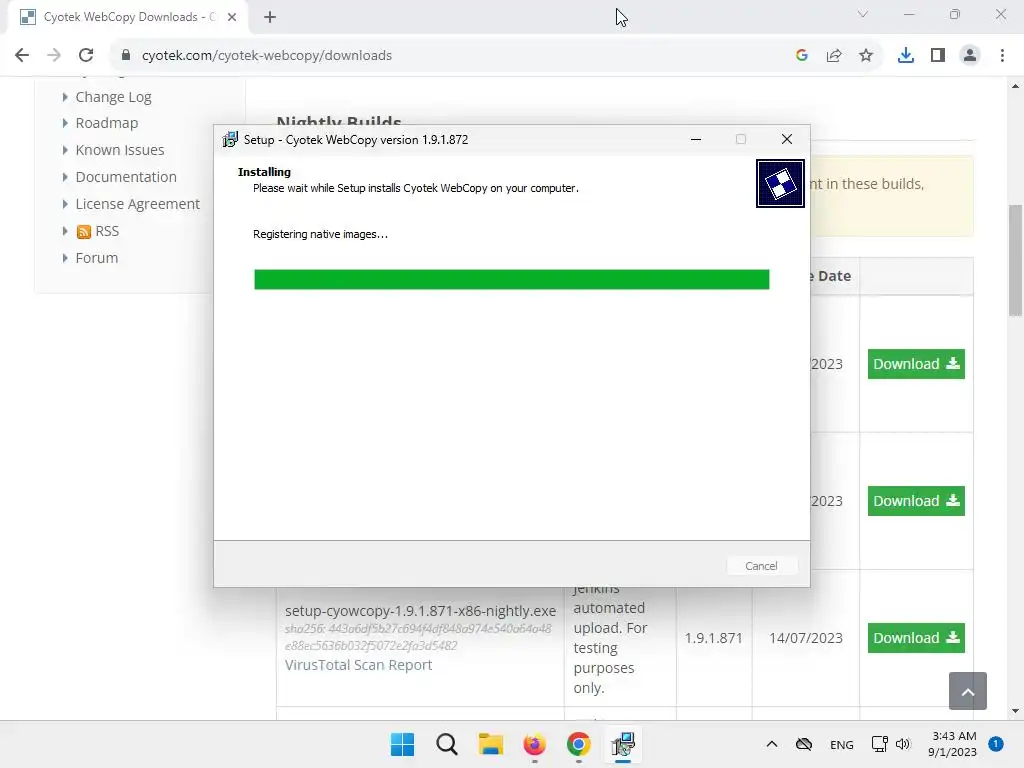Click the arrow beside Documentation

click(x=65, y=176)
